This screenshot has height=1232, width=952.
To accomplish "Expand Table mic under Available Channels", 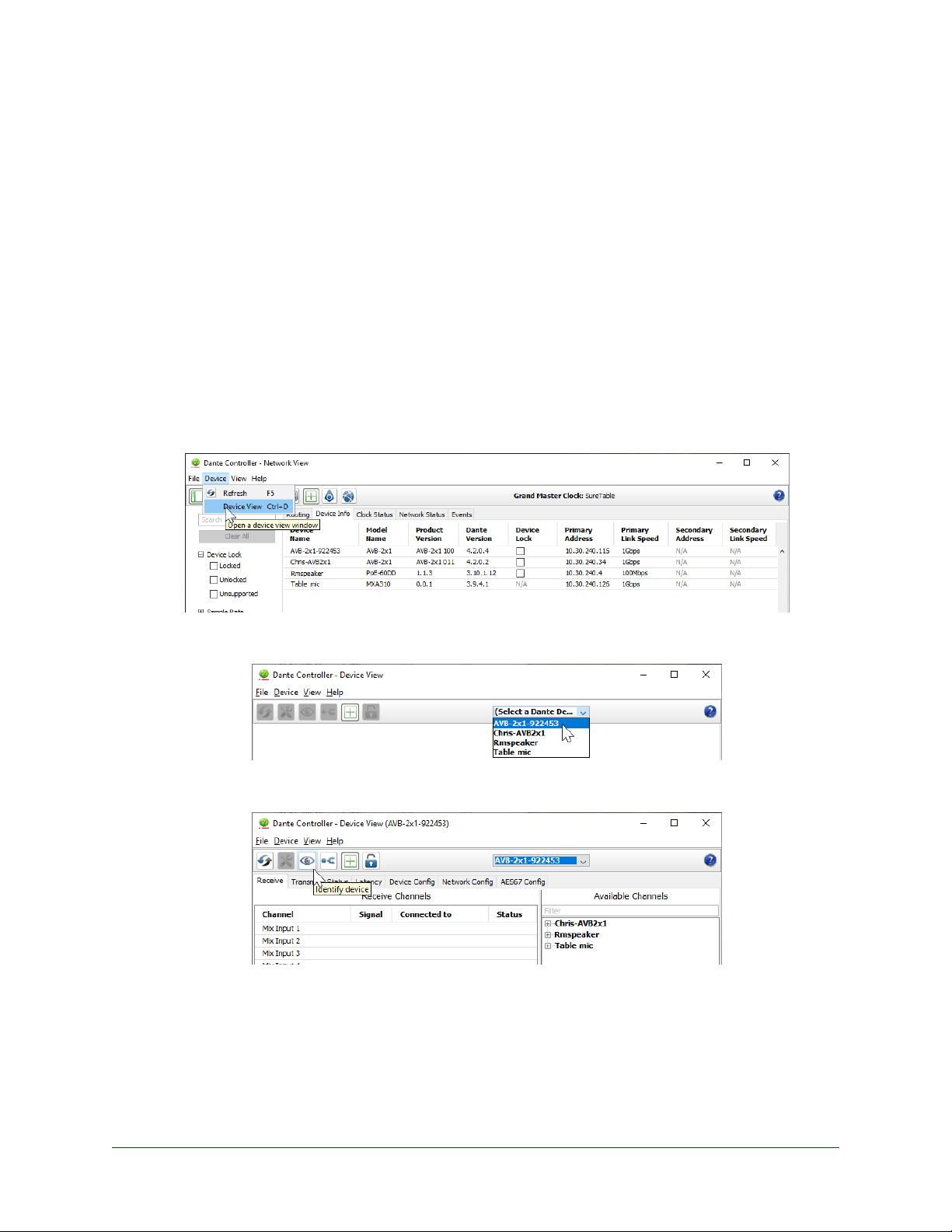I will click(548, 946).
